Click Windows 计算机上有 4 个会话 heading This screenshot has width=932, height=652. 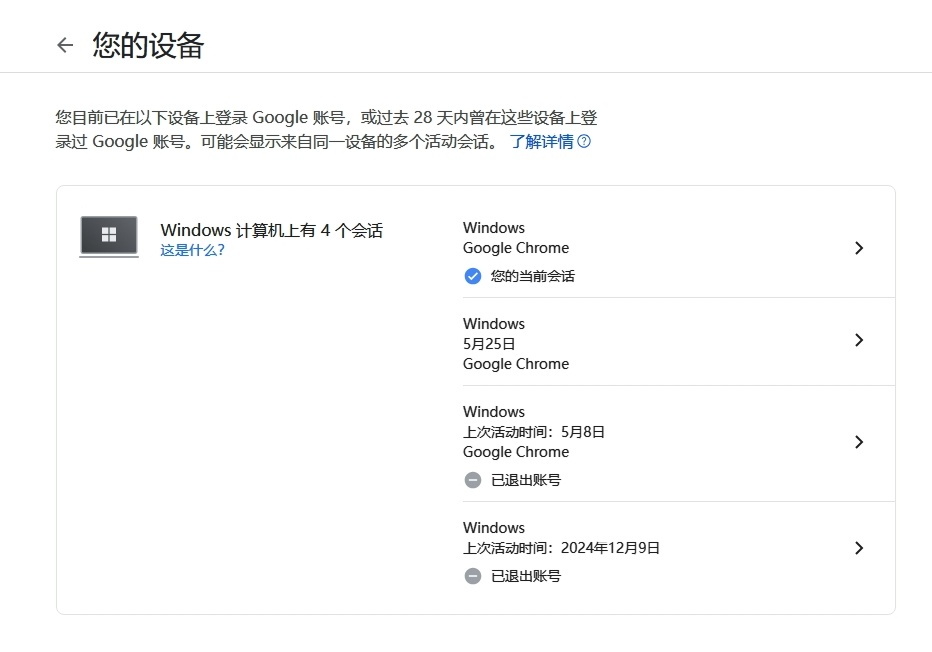click(272, 231)
